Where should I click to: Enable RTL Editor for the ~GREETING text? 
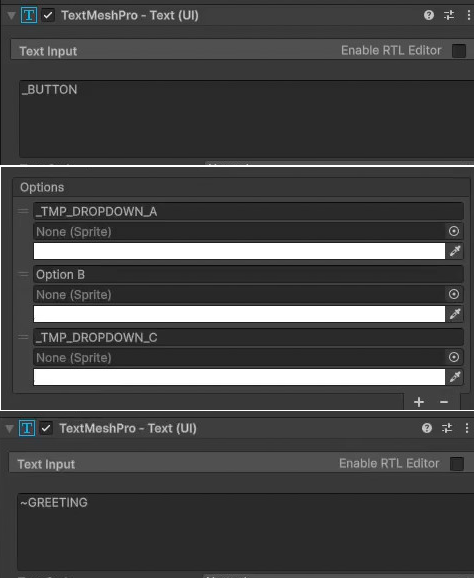[x=457, y=463]
